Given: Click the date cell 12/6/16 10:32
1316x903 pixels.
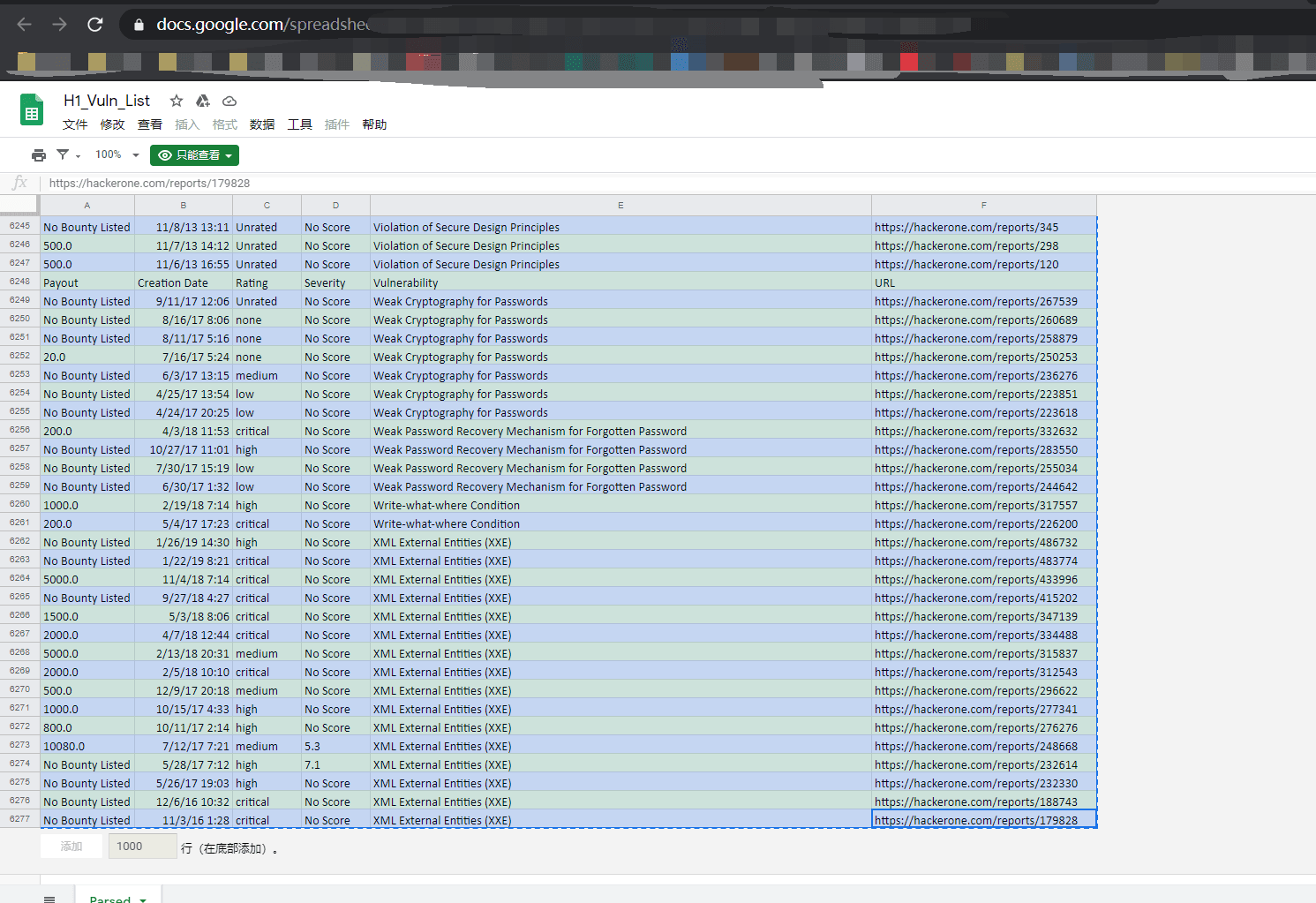Looking at the screenshot, I should (184, 802).
